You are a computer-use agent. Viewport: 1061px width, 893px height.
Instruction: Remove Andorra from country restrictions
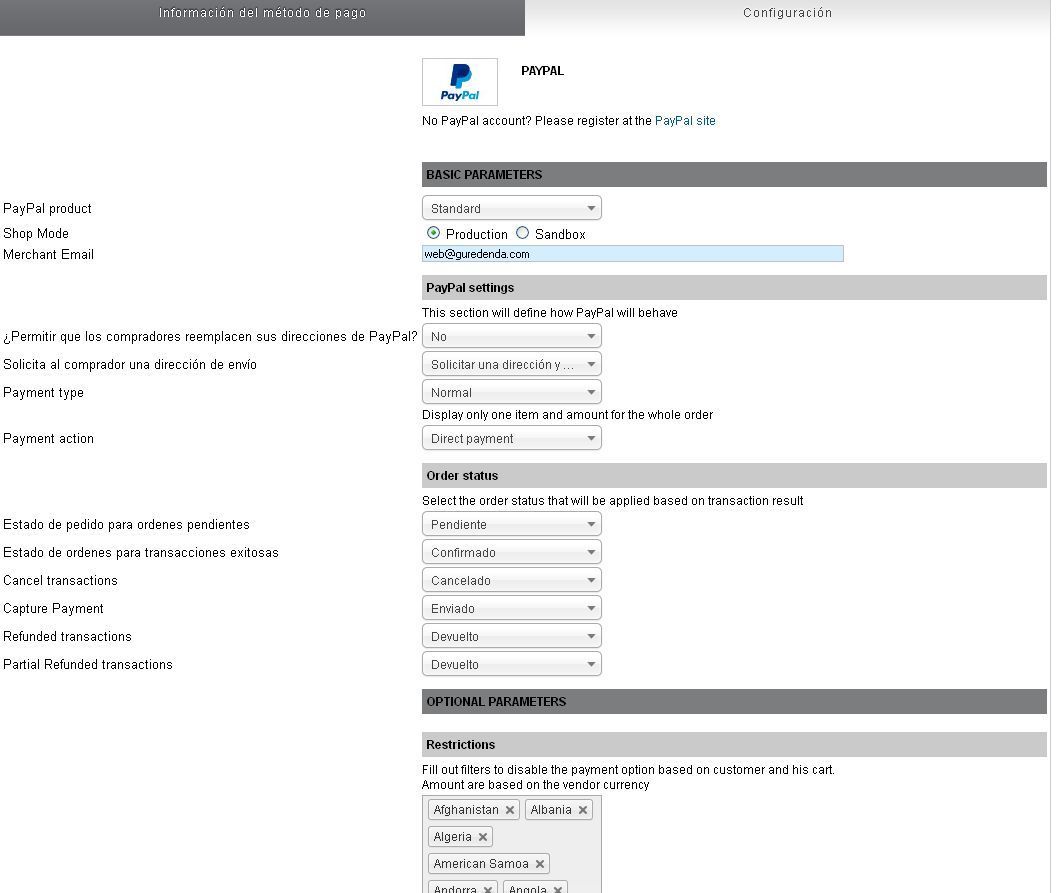click(x=487, y=889)
